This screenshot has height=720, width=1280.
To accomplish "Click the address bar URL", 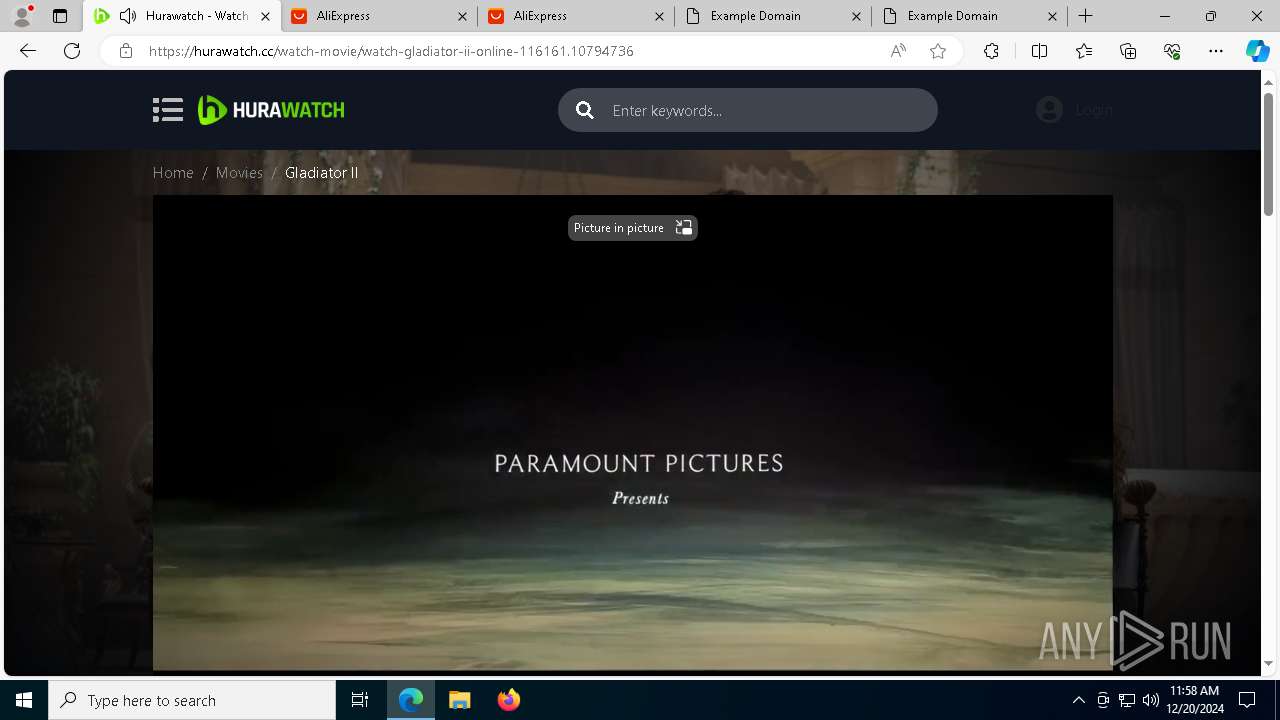I will [391, 51].
